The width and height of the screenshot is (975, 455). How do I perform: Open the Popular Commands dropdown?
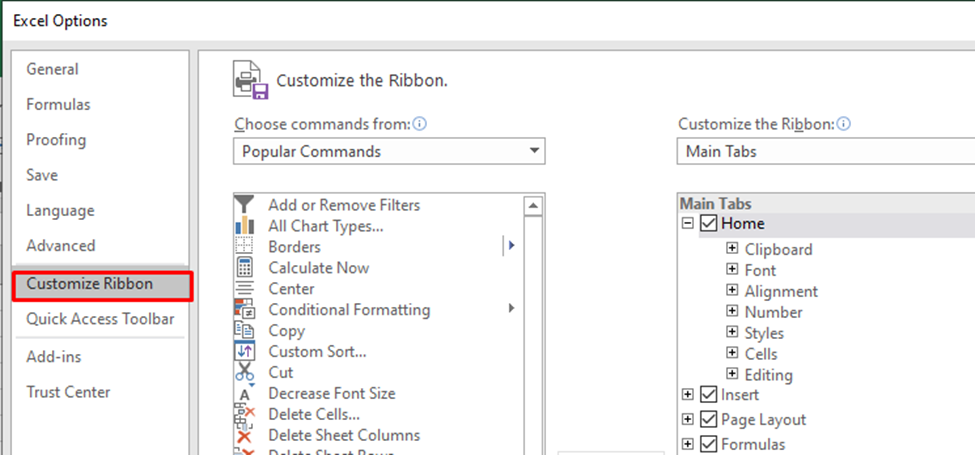click(389, 152)
